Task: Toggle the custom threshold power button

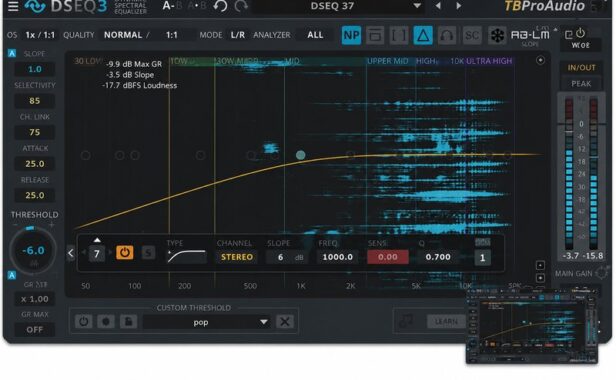Action: tap(83, 322)
